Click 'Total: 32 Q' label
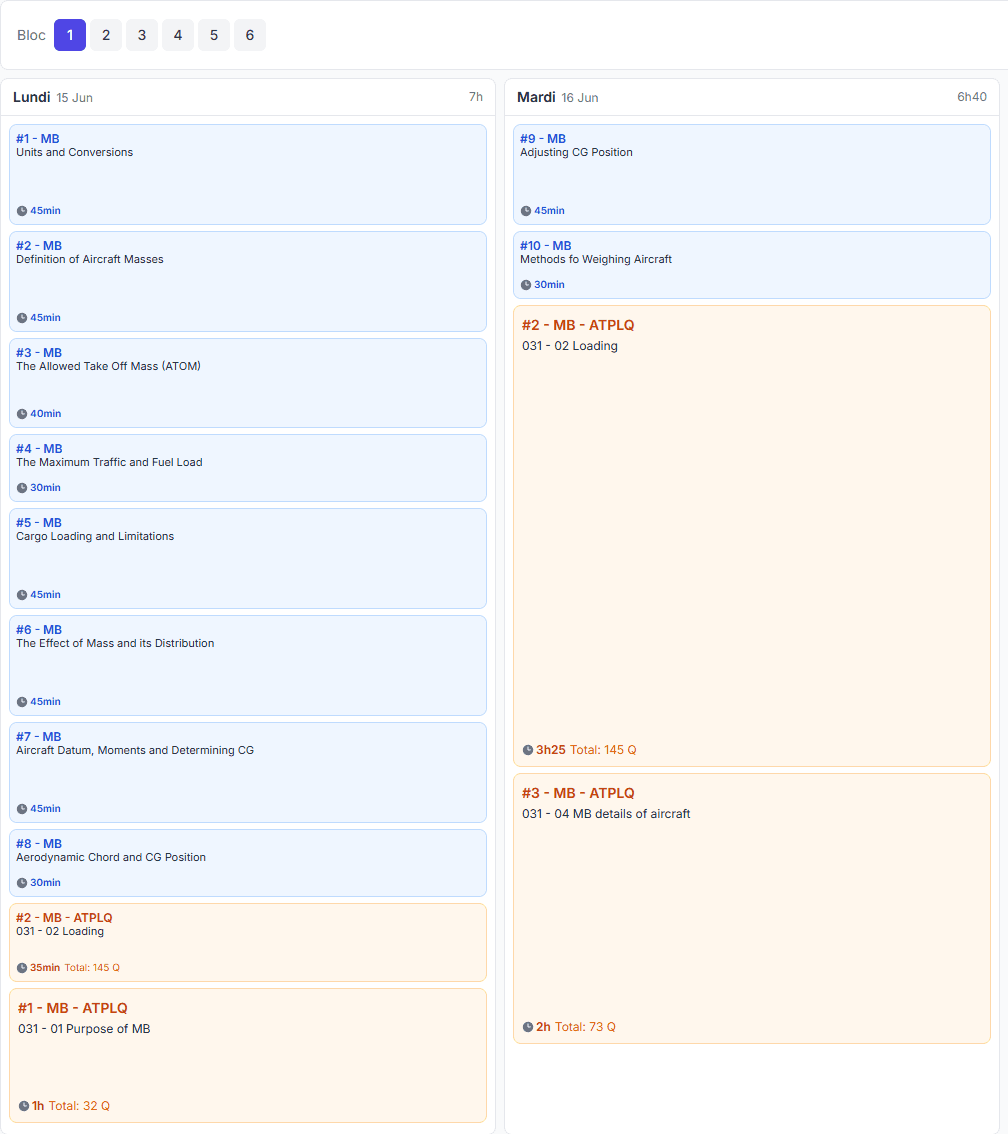Viewport: 1008px width, 1134px height. (79, 1106)
